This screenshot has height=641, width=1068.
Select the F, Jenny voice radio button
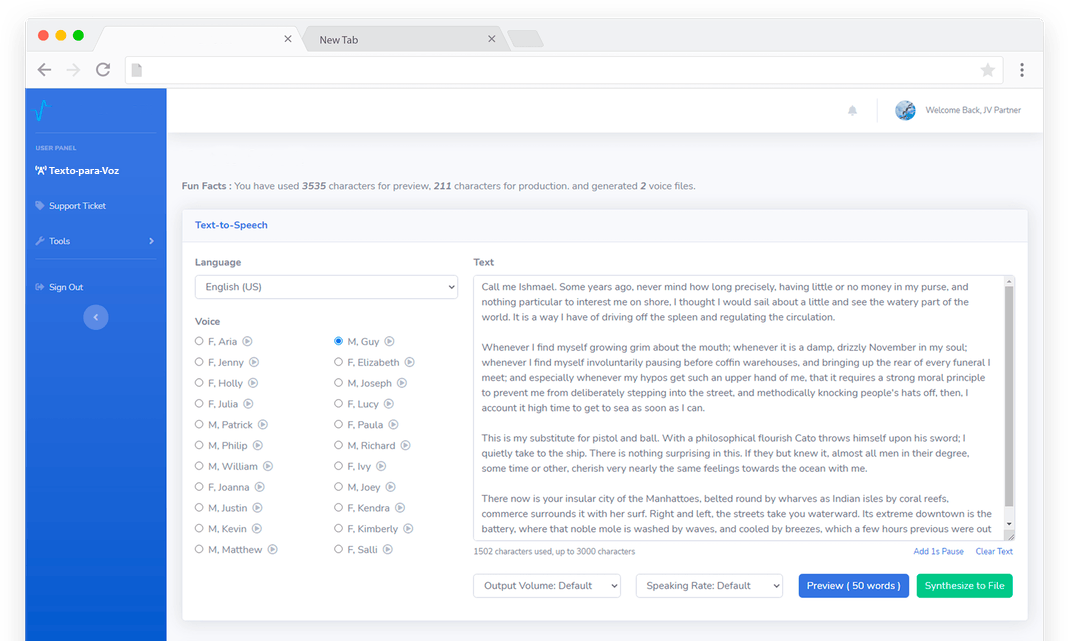pos(199,362)
